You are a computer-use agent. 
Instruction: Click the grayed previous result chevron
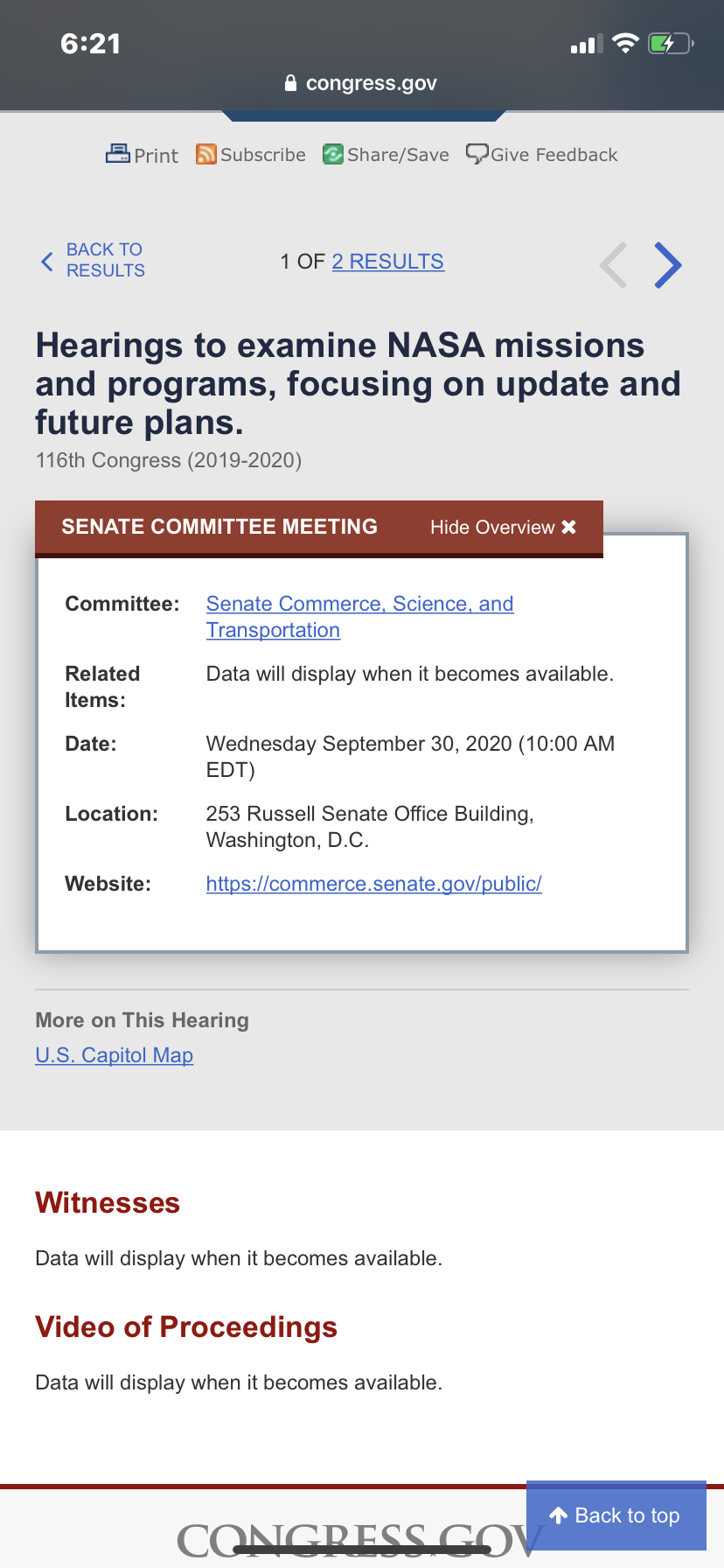click(x=614, y=265)
